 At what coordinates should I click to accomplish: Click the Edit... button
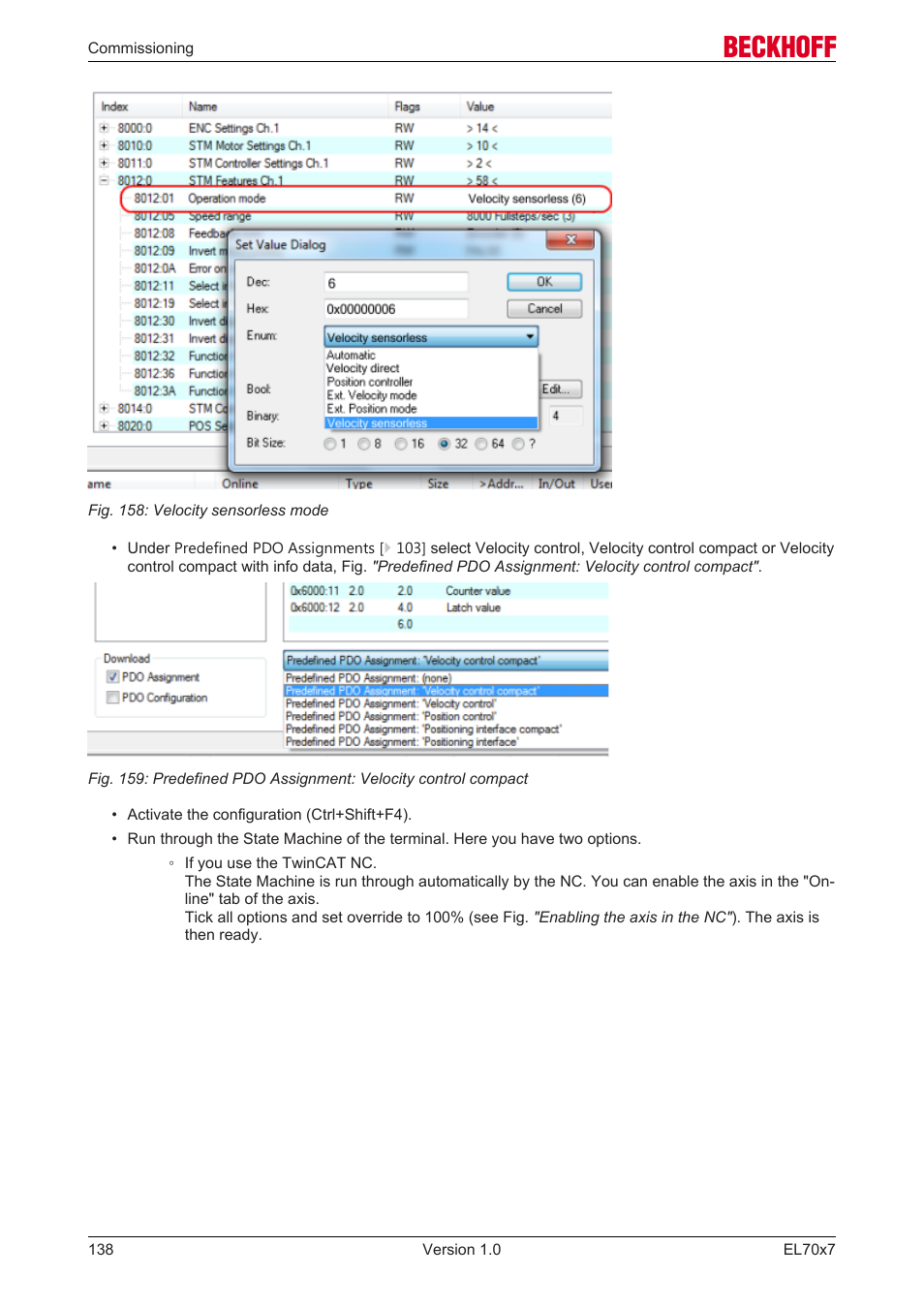tap(560, 389)
